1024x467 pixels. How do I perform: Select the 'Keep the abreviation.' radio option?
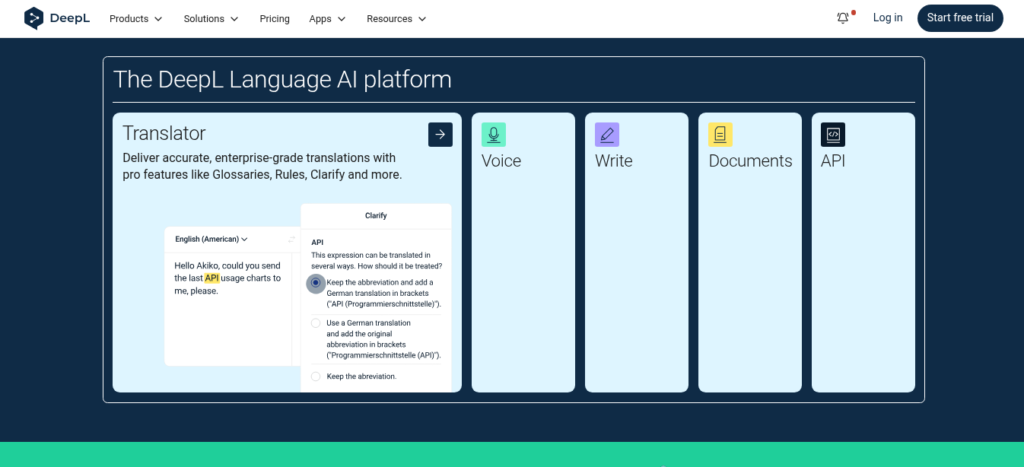coord(316,376)
